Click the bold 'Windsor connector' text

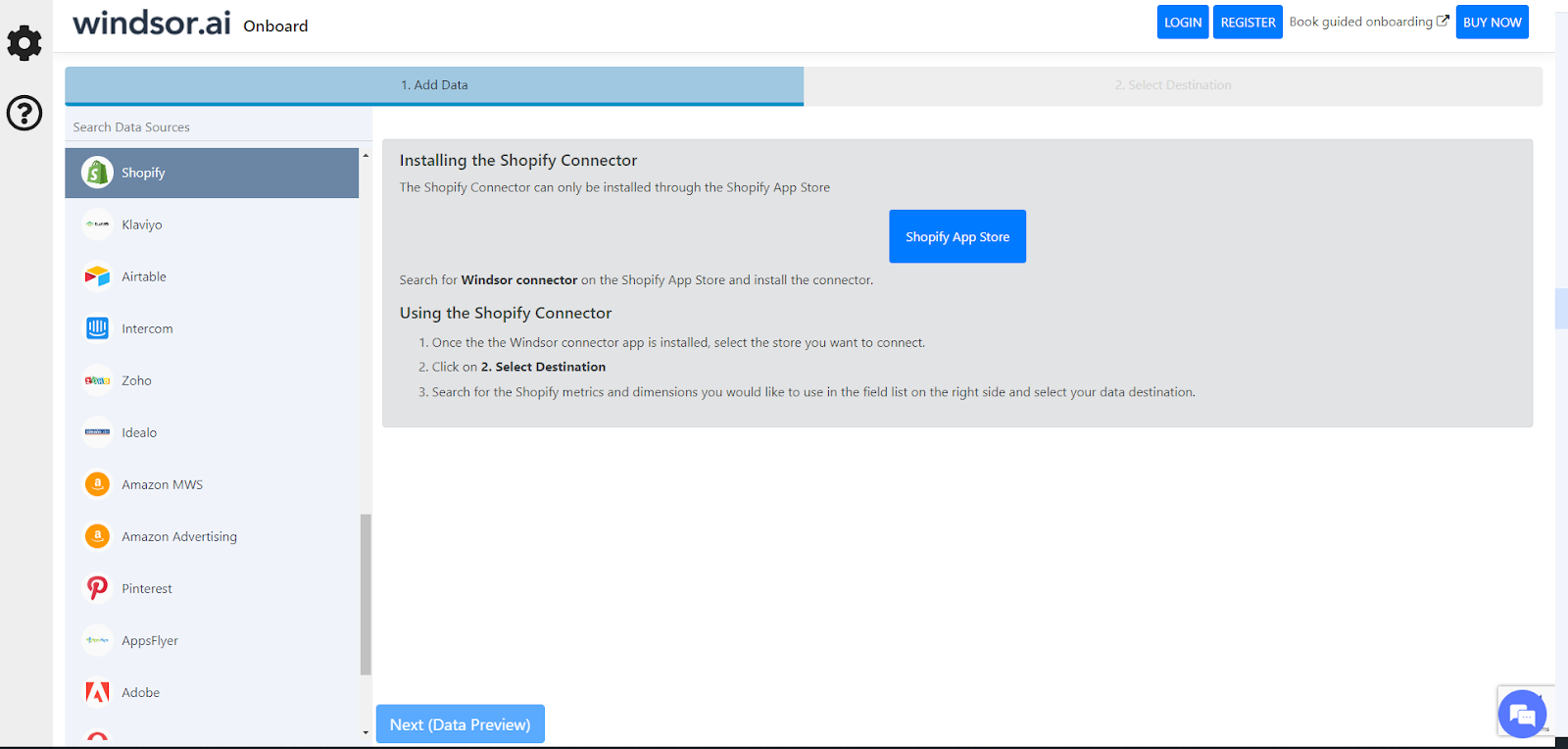point(519,280)
